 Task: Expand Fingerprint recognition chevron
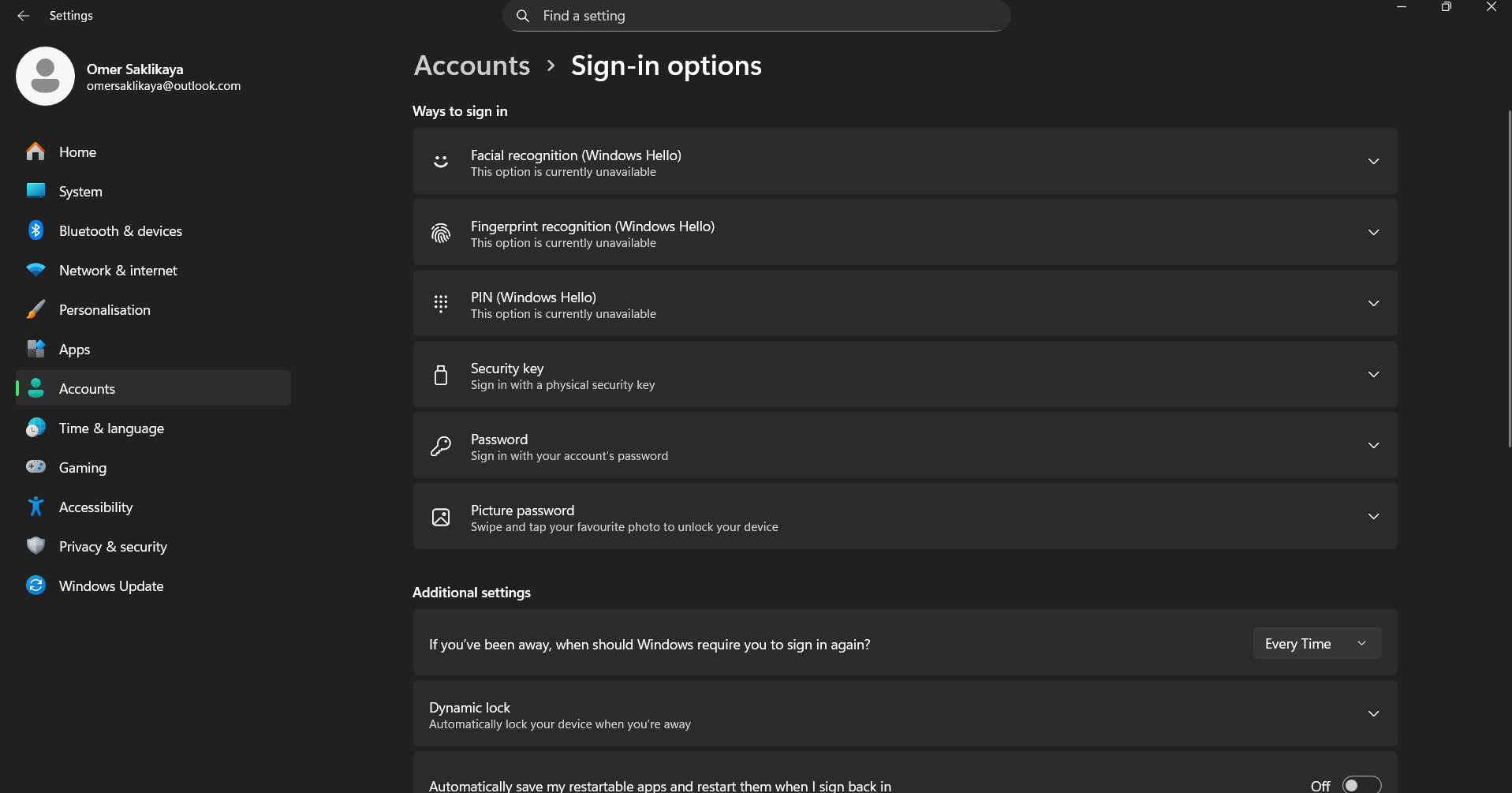pyautogui.click(x=1373, y=233)
